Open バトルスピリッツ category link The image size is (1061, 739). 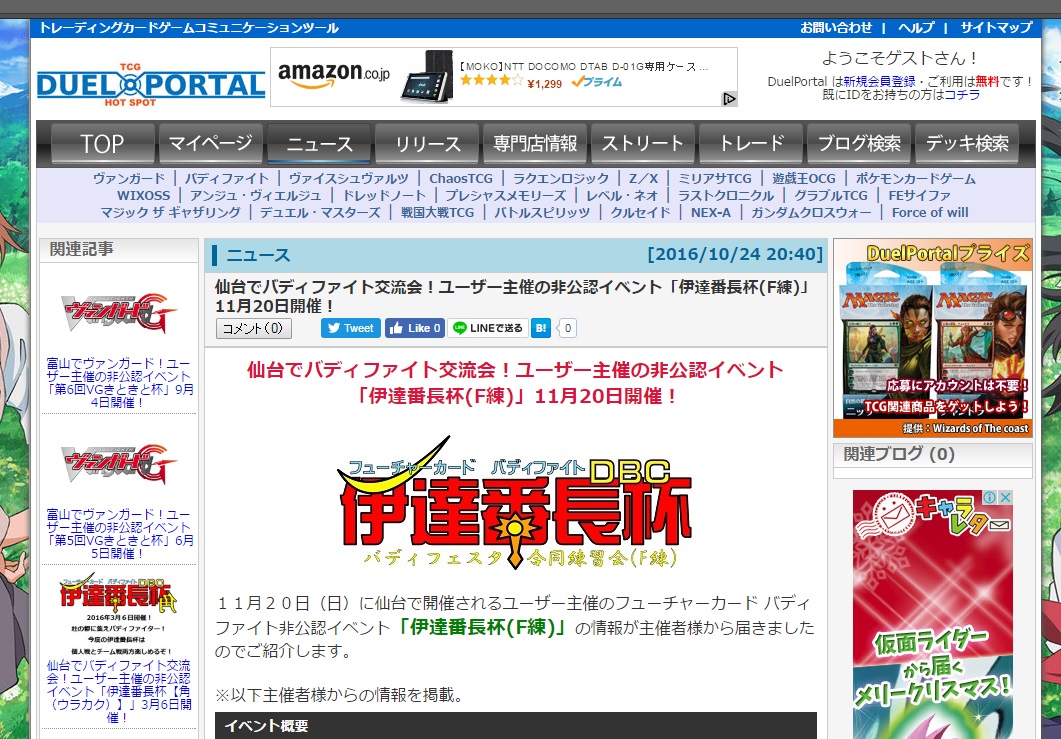(x=542, y=212)
